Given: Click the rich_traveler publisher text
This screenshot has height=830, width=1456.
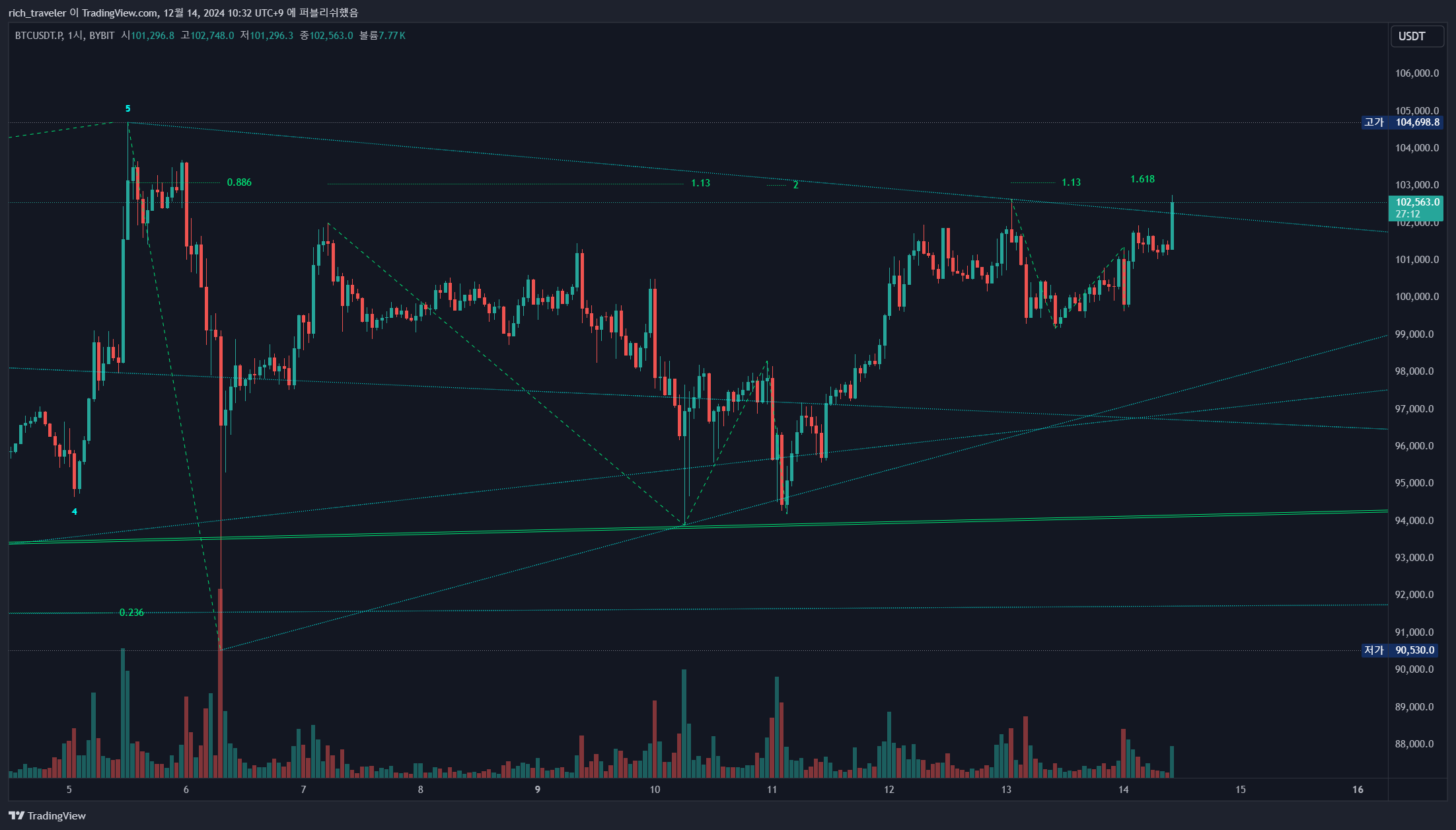Looking at the screenshot, I should pyautogui.click(x=37, y=13).
